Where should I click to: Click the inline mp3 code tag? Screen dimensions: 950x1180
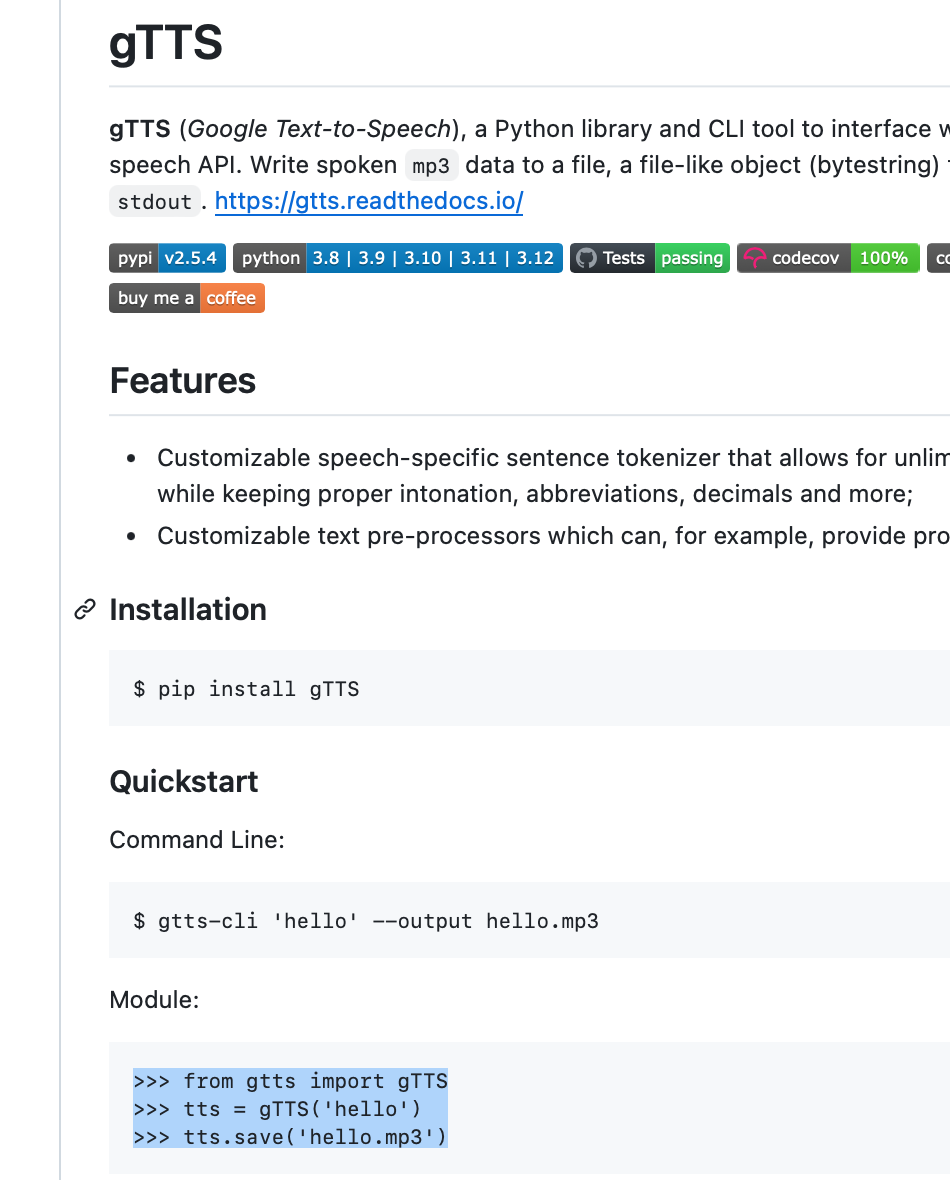[431, 166]
